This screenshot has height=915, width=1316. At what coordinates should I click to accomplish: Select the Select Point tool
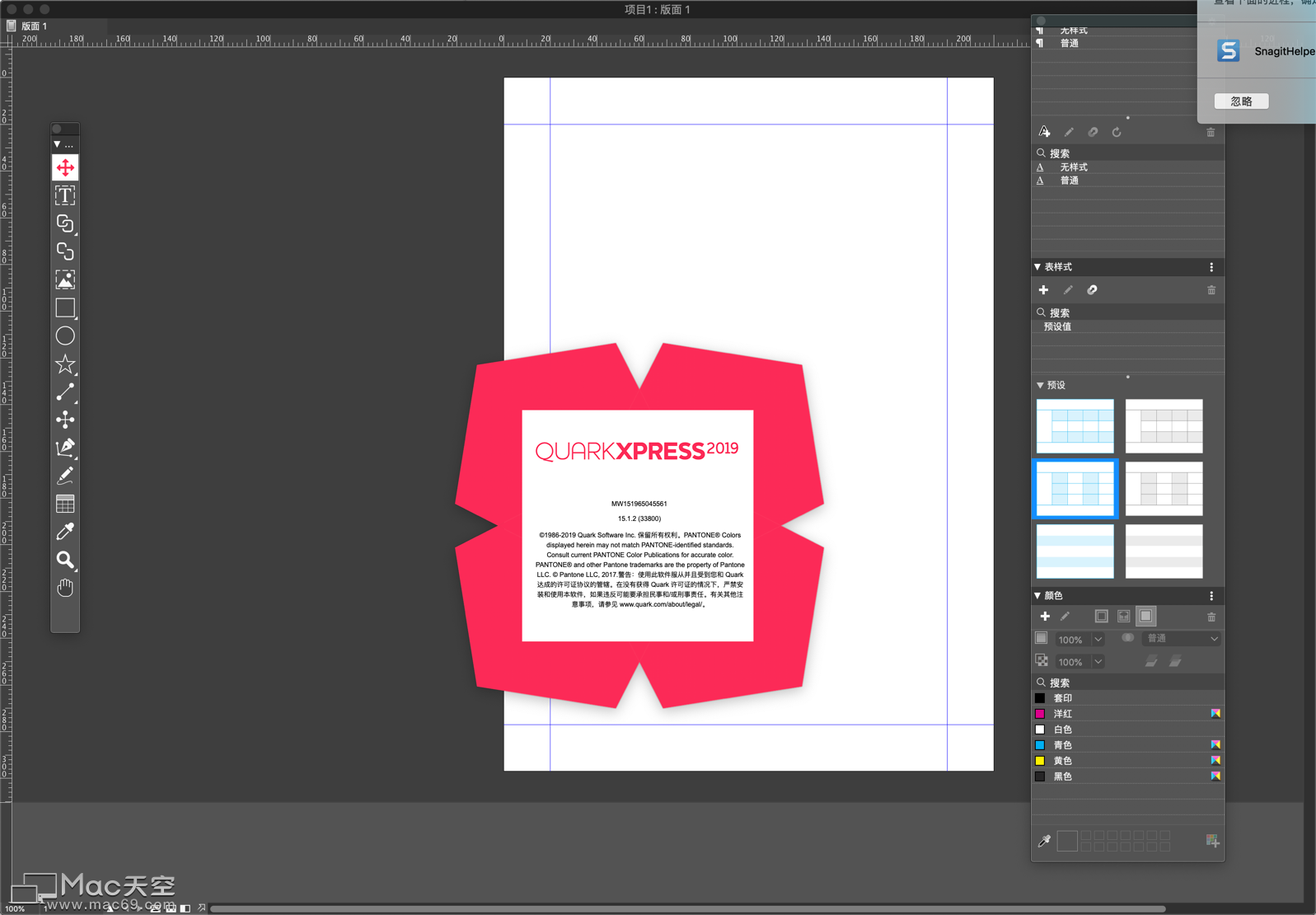click(65, 420)
